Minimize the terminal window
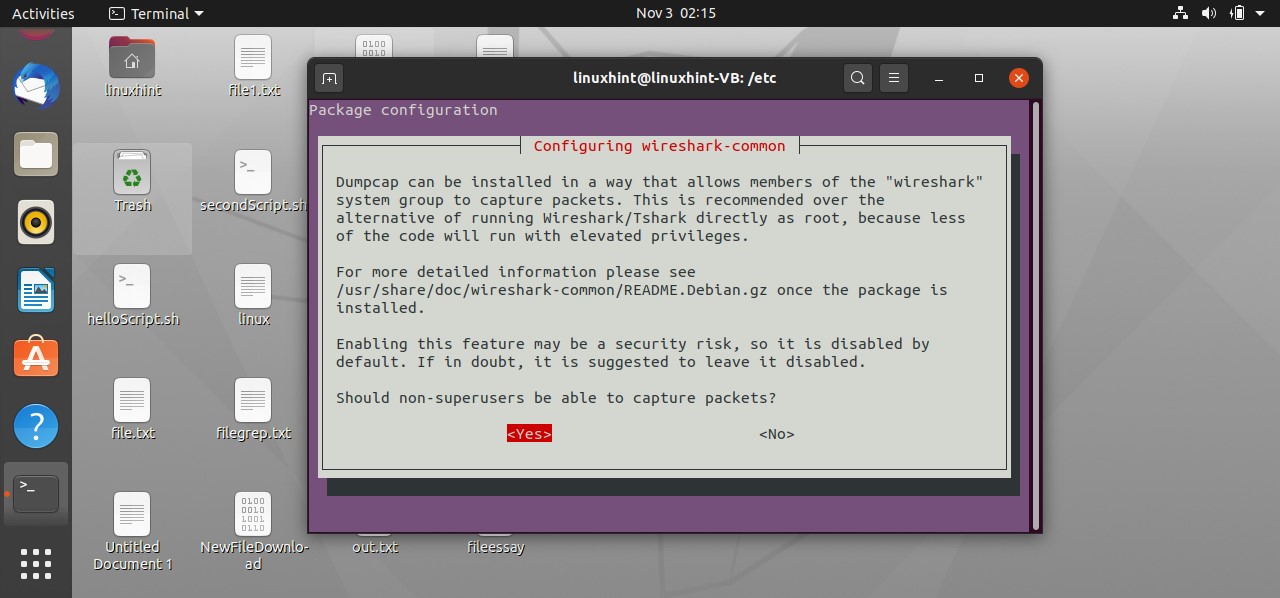 coord(939,78)
